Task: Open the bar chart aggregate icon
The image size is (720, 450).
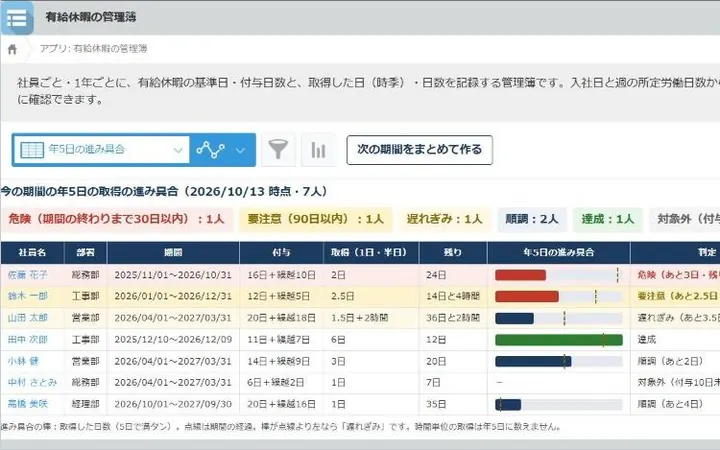Action: tap(318, 150)
